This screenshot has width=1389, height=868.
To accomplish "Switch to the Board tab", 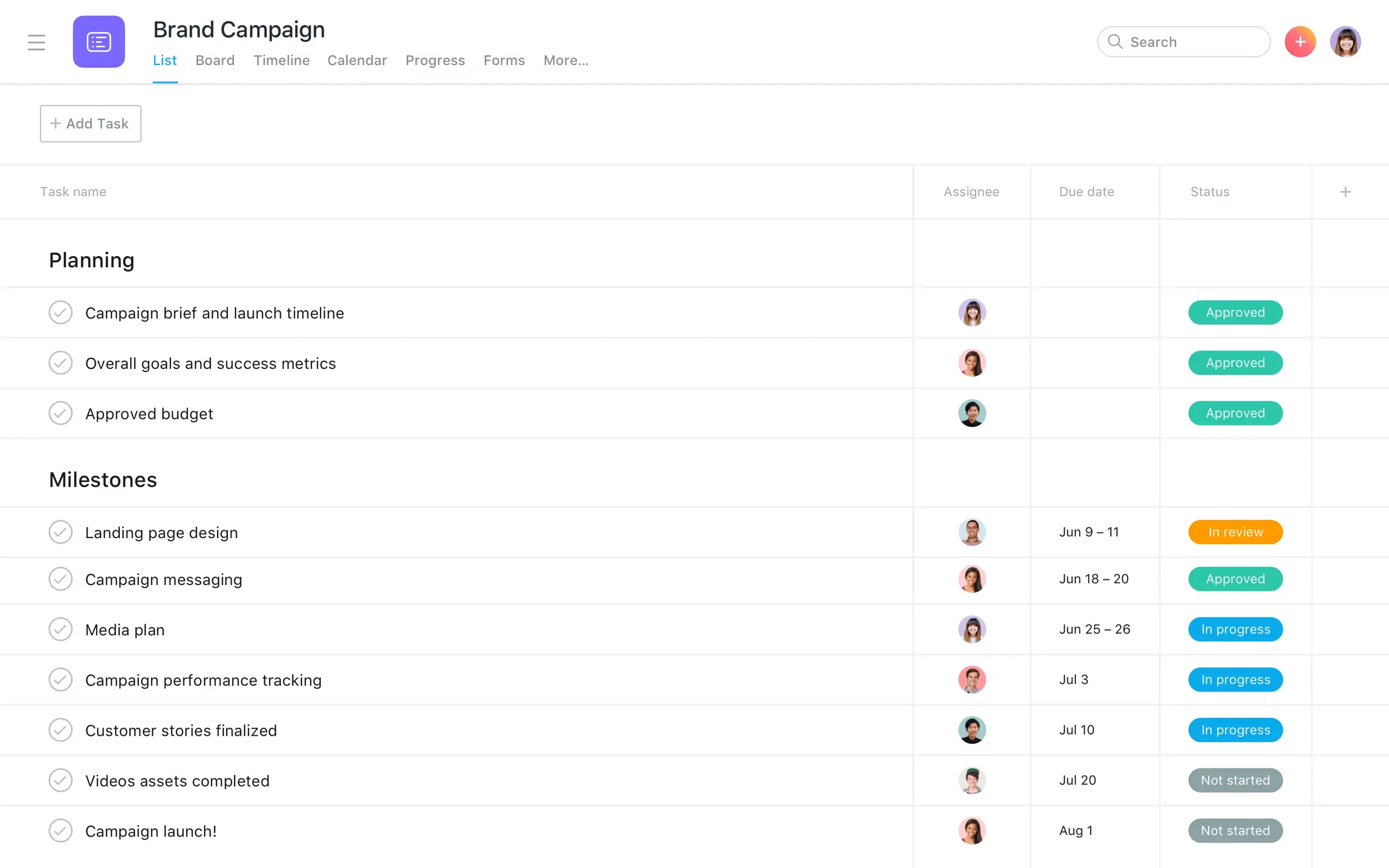I will 214,59.
